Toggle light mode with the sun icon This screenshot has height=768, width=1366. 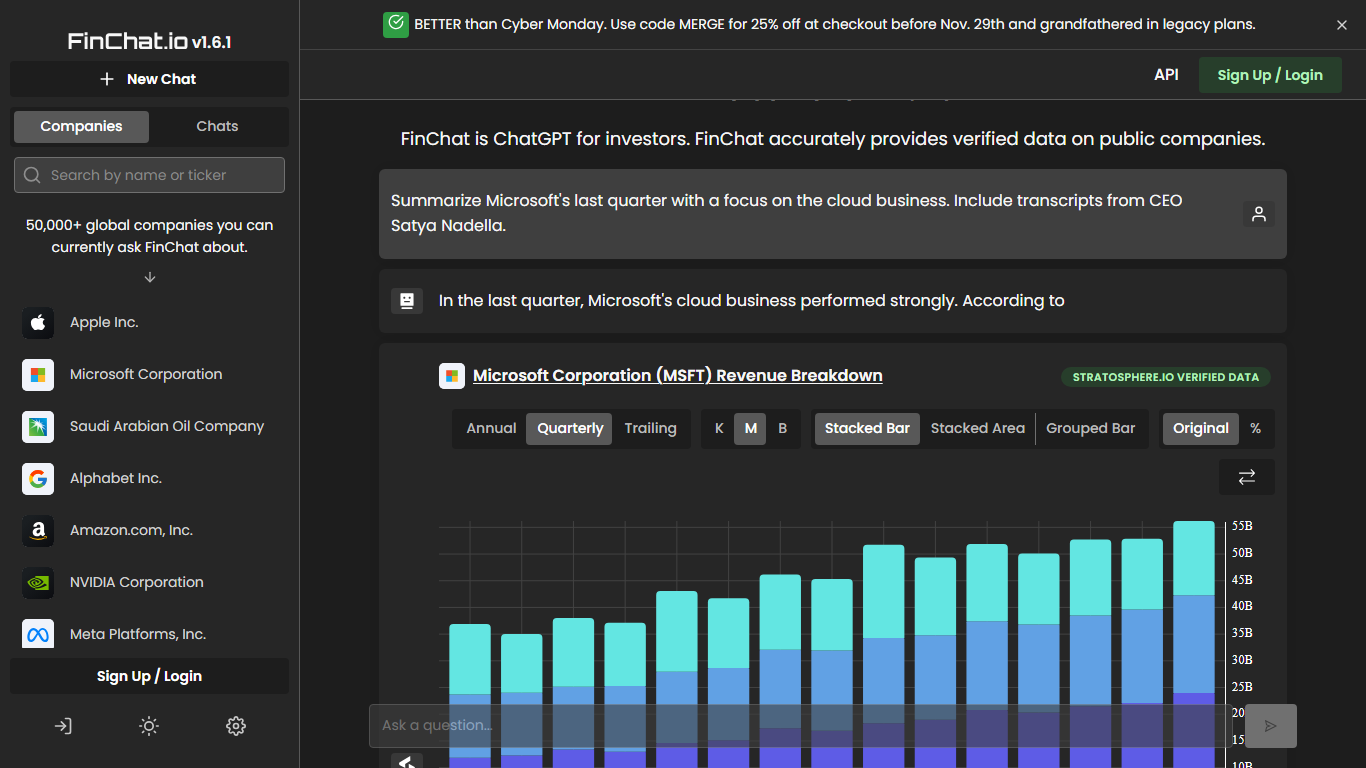click(x=149, y=726)
